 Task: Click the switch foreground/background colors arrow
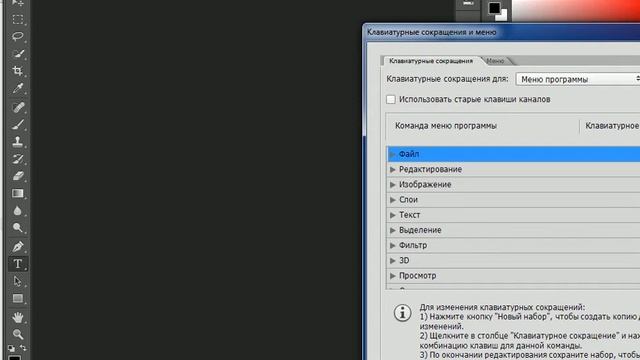(23, 348)
